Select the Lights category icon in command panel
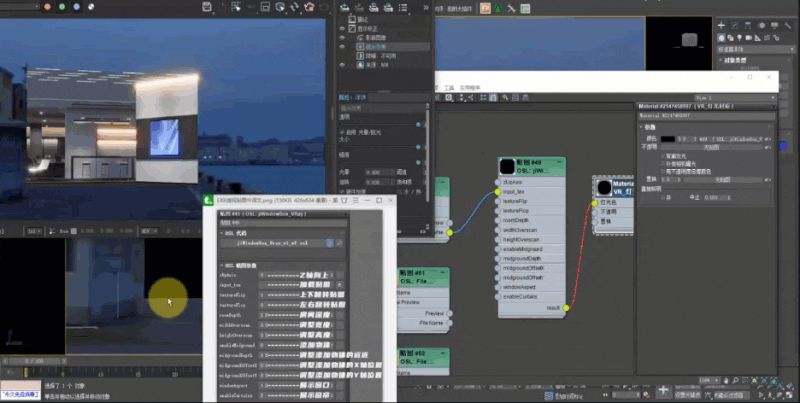Viewport: 800px width, 403px height. (739, 38)
